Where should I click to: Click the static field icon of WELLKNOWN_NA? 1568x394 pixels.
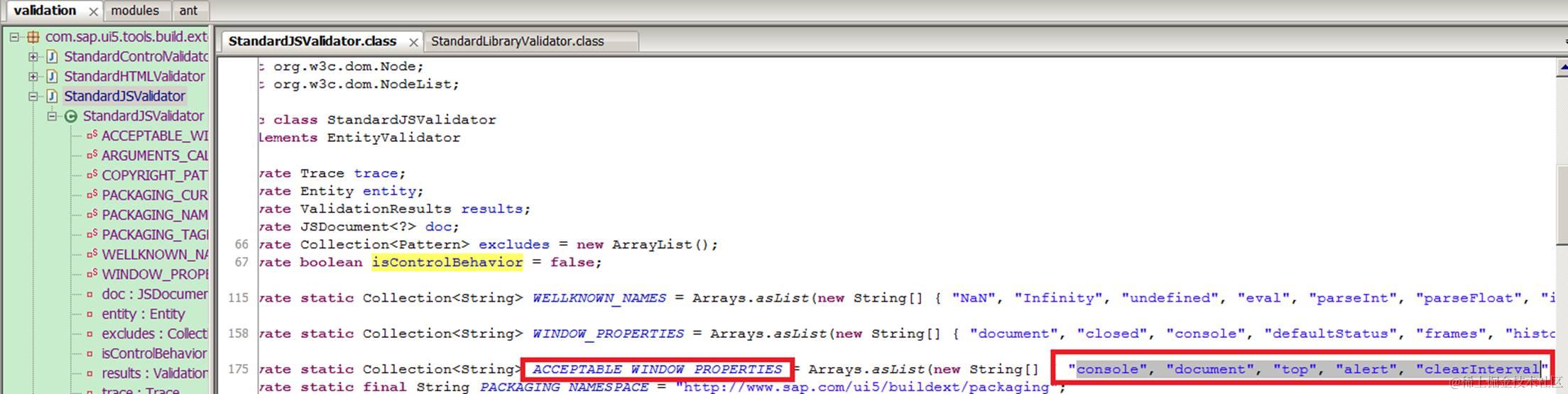tap(92, 254)
